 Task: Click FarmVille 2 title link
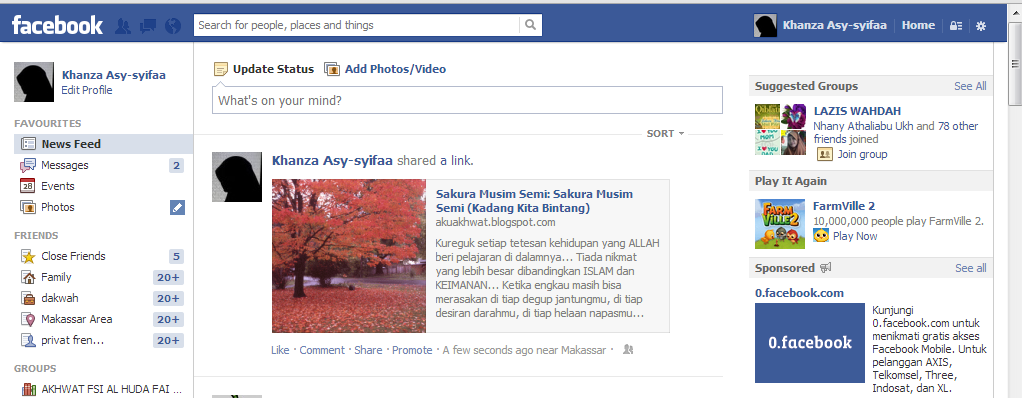844,206
